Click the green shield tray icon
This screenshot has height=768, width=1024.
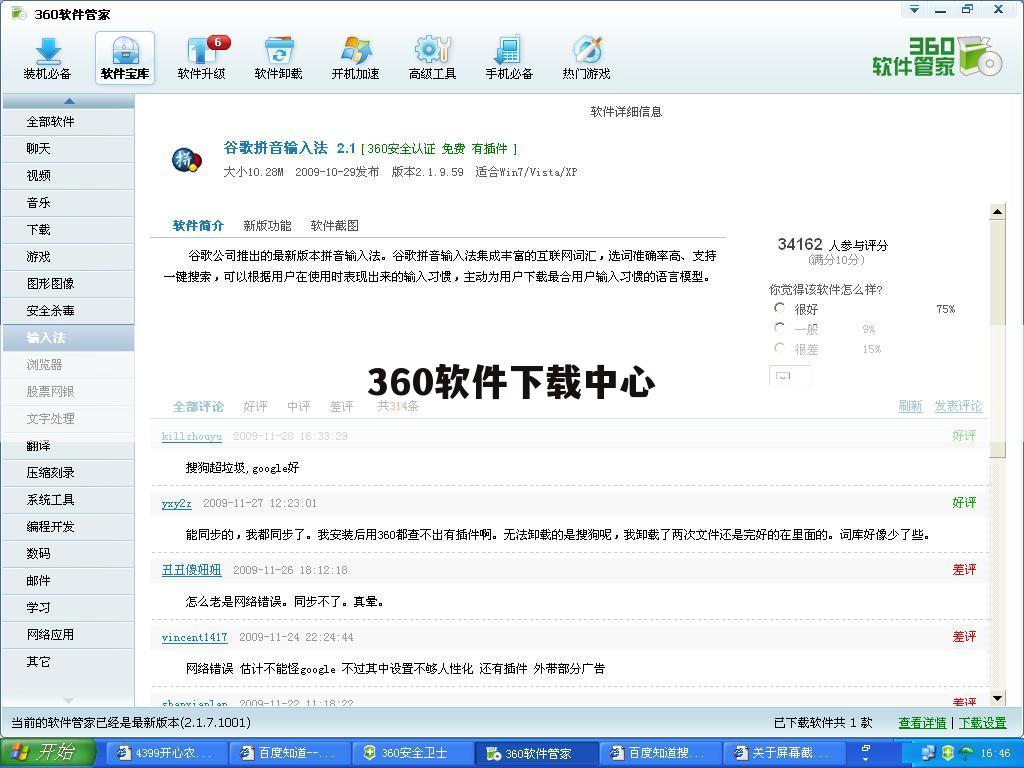coord(947,753)
